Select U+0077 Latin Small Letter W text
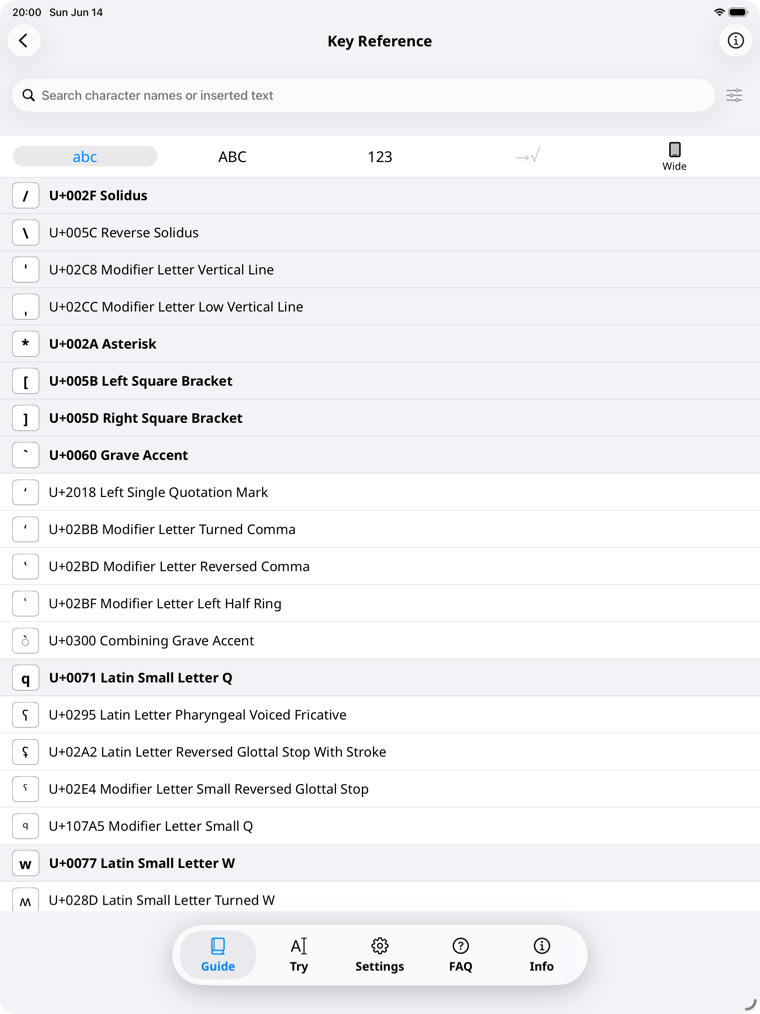 (142, 863)
